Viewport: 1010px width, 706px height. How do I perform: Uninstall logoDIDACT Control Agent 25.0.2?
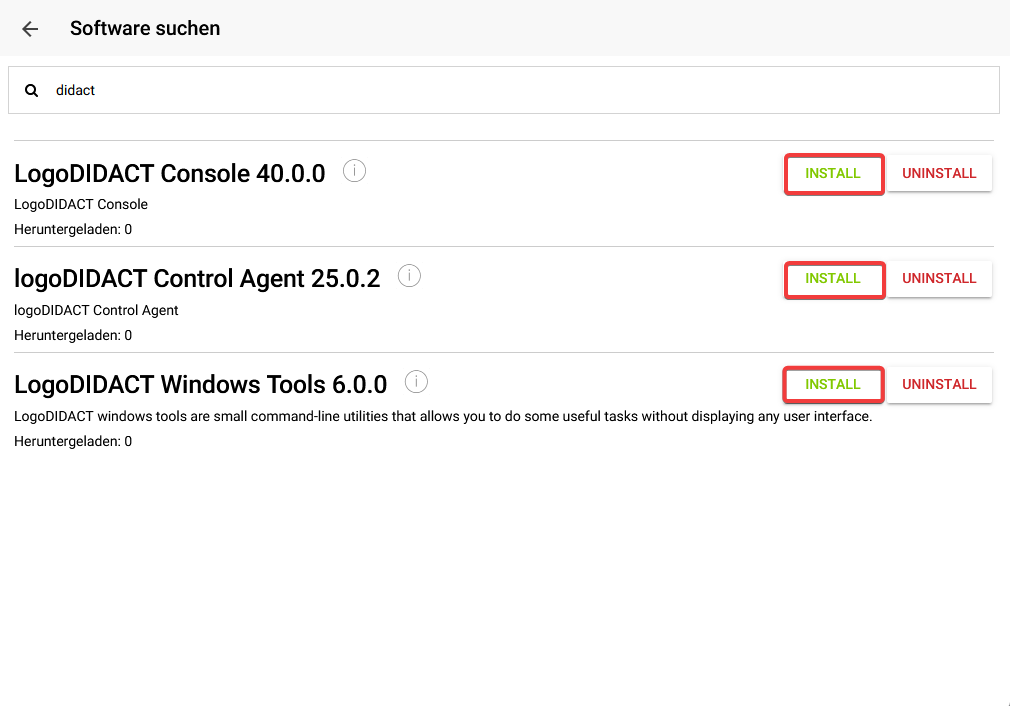(x=939, y=279)
